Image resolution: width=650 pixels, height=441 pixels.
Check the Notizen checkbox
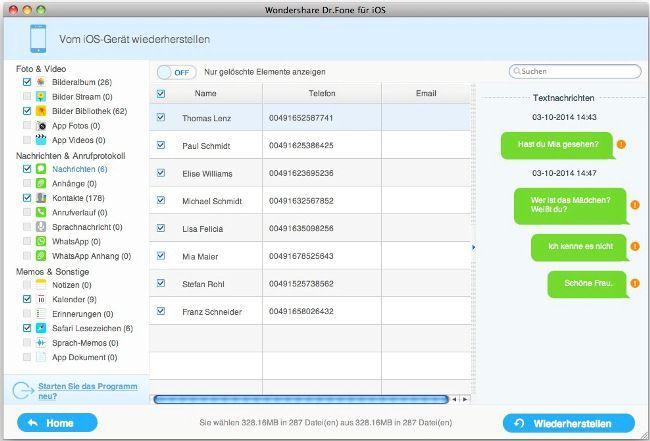pos(27,285)
